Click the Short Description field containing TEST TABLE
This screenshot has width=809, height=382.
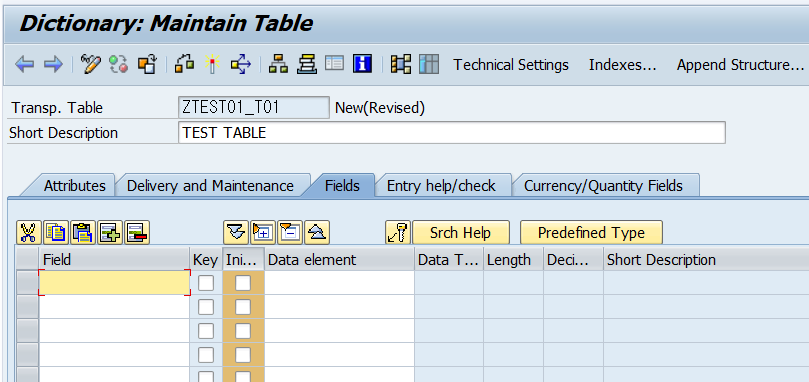pyautogui.click(x=451, y=133)
